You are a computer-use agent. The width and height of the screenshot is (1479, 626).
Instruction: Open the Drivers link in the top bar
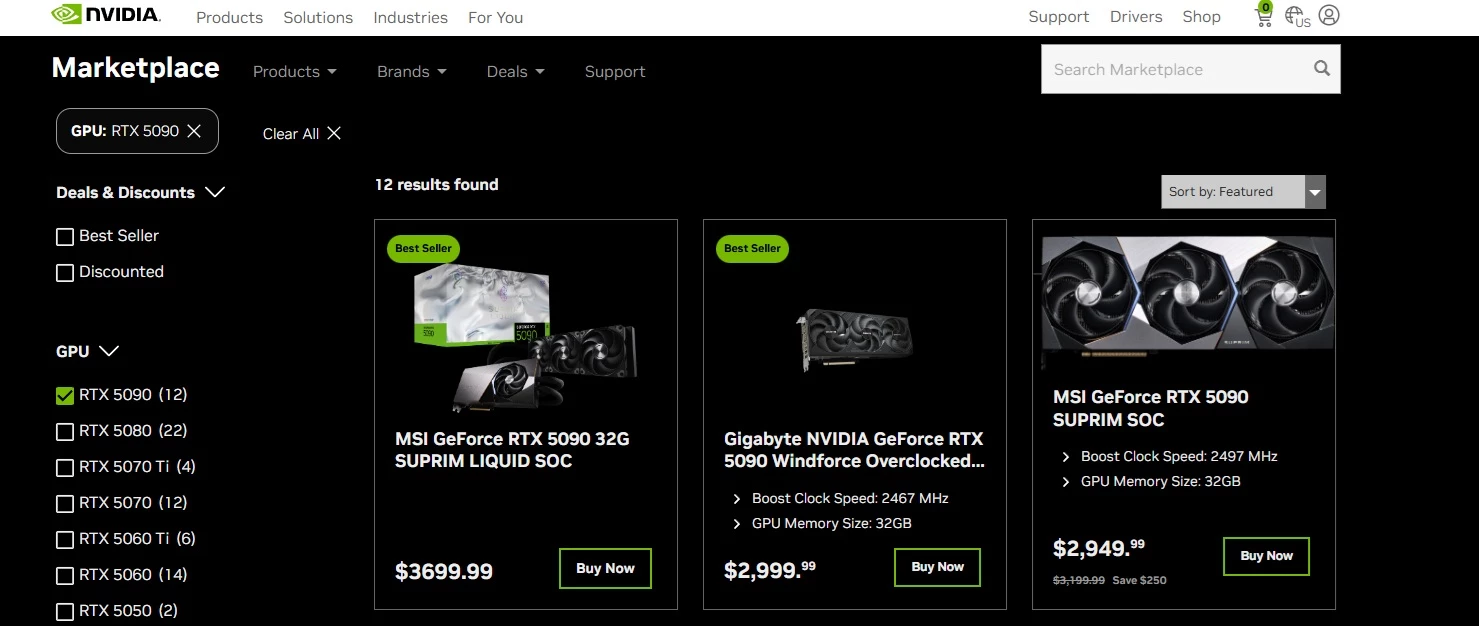point(1135,17)
